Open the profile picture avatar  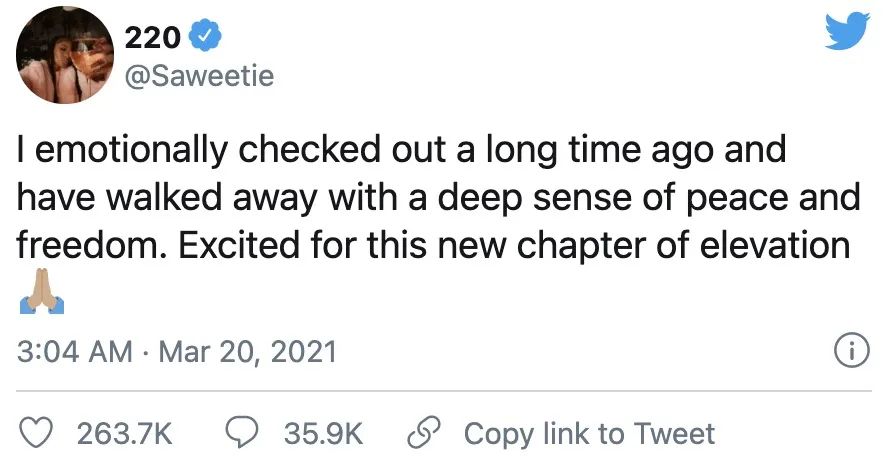62,55
